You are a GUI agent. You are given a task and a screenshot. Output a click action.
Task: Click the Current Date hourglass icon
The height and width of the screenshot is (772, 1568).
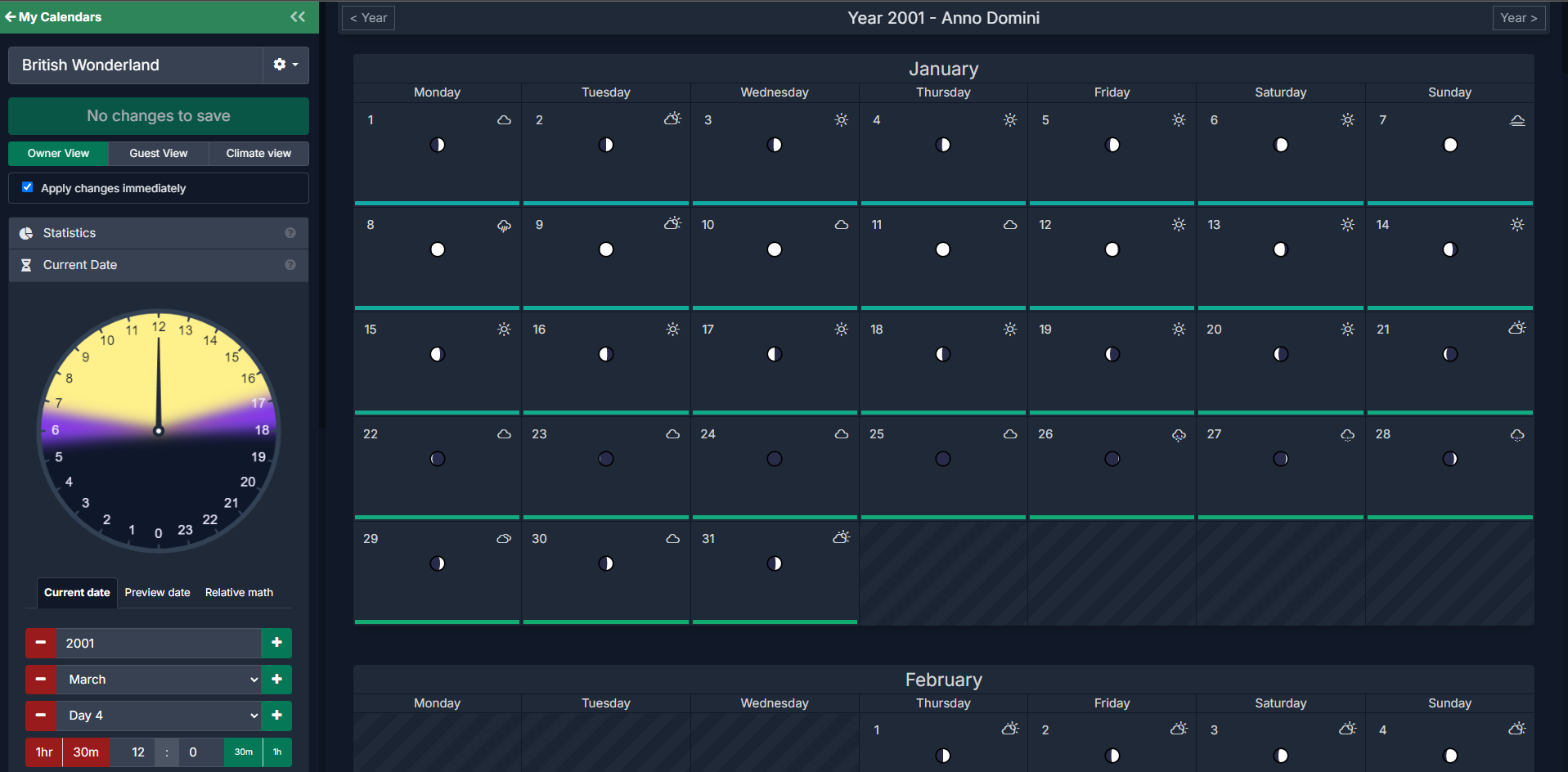pos(26,265)
